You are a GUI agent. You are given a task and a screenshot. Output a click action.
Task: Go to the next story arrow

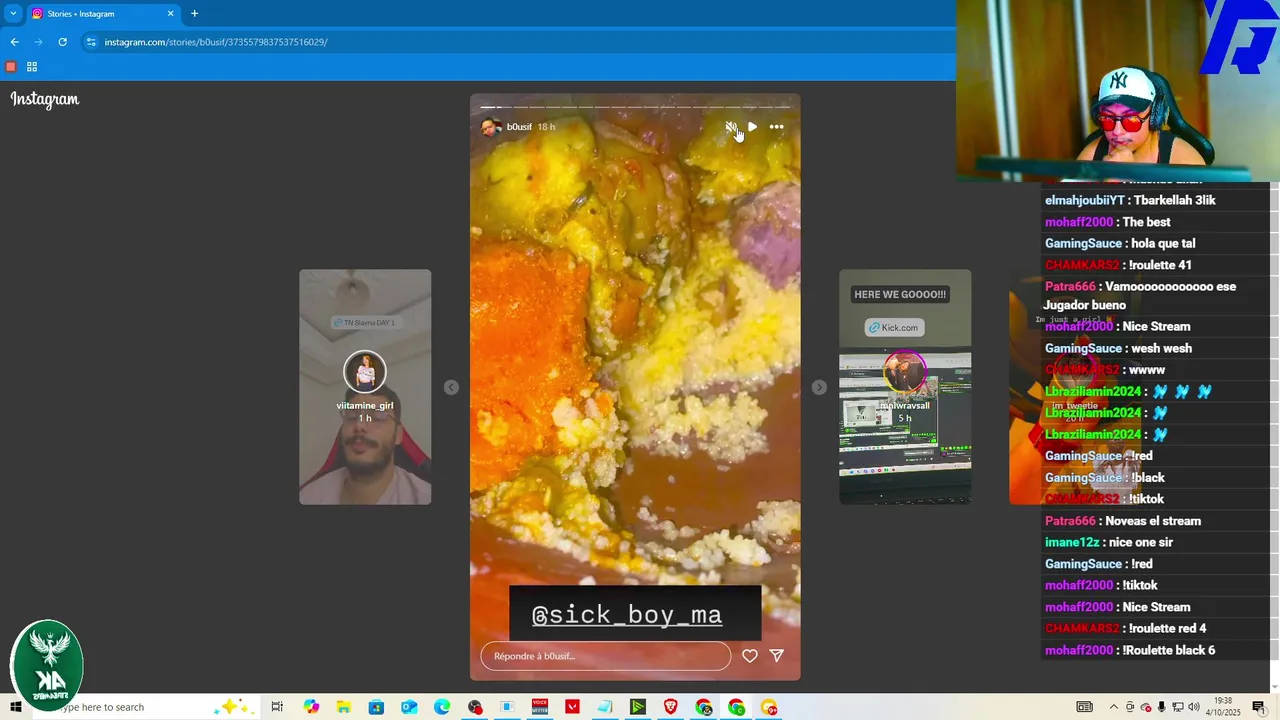(x=819, y=387)
